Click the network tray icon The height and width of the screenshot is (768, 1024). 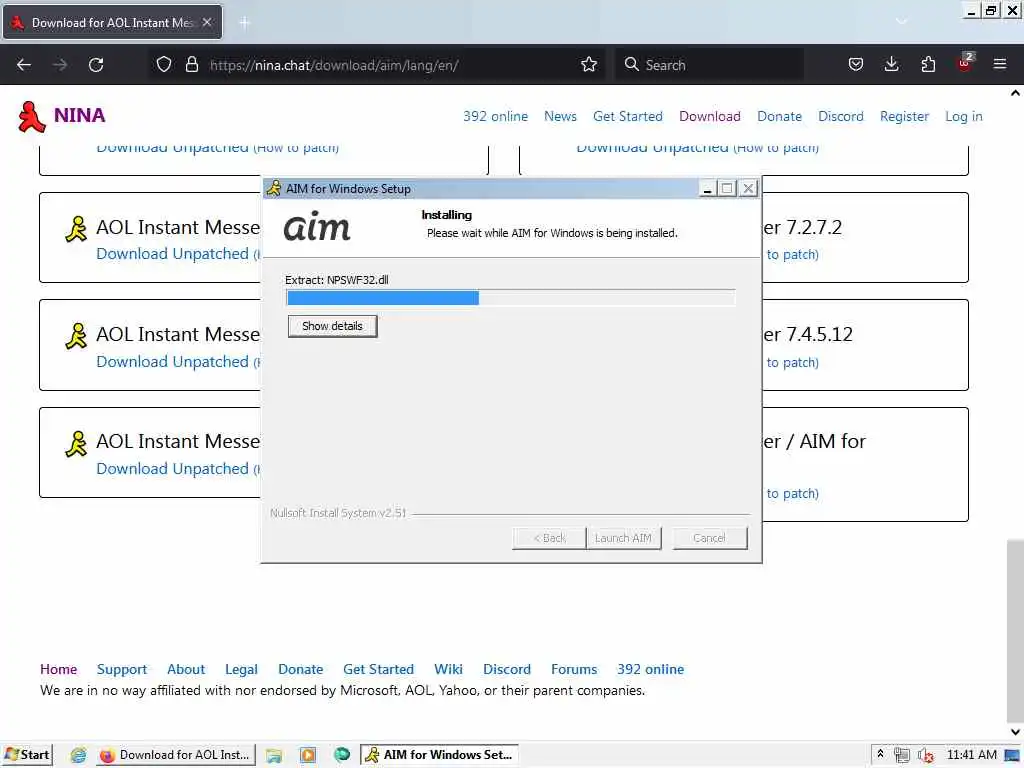coord(902,755)
